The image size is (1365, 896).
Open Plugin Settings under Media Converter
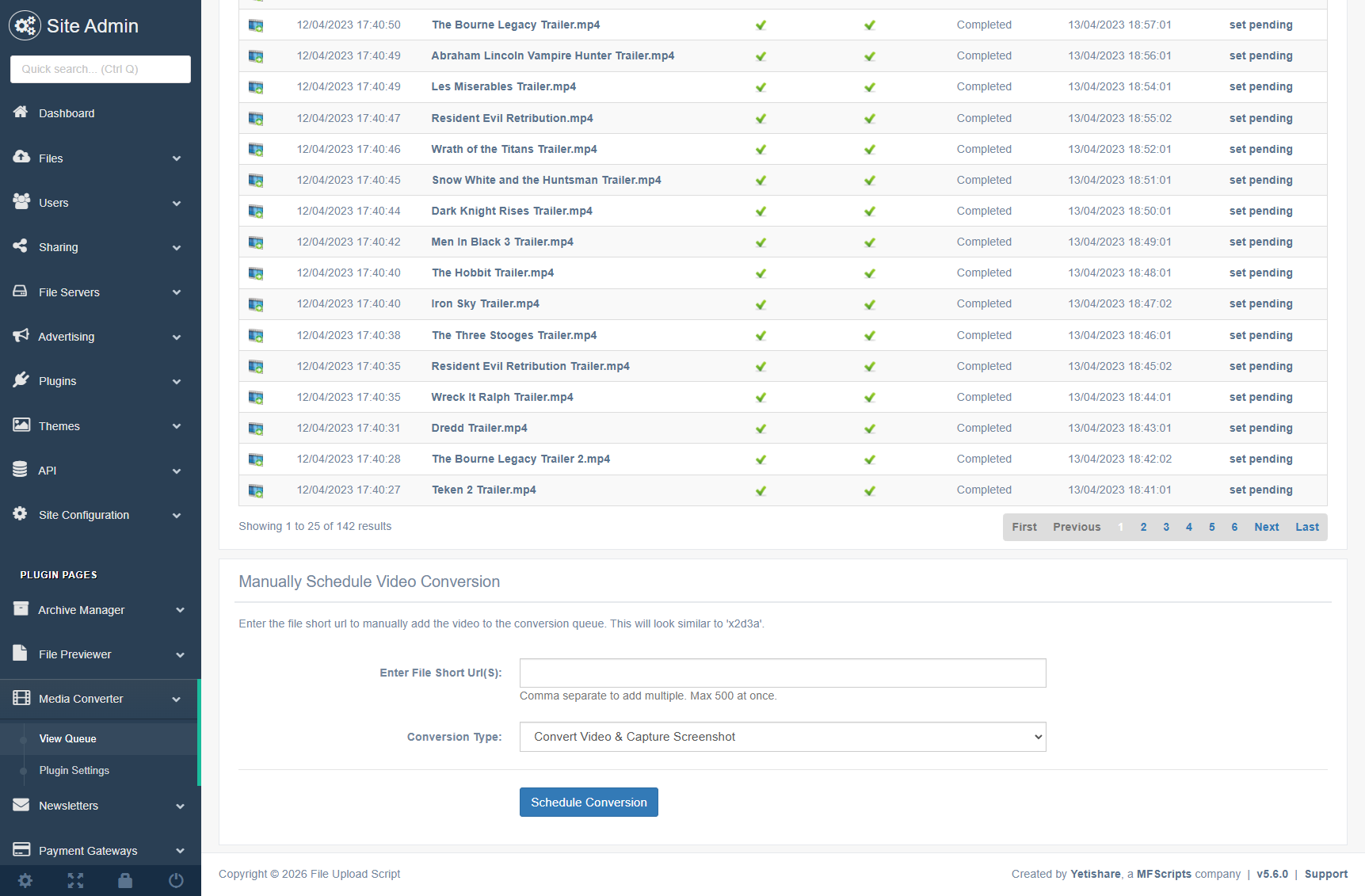click(x=74, y=770)
